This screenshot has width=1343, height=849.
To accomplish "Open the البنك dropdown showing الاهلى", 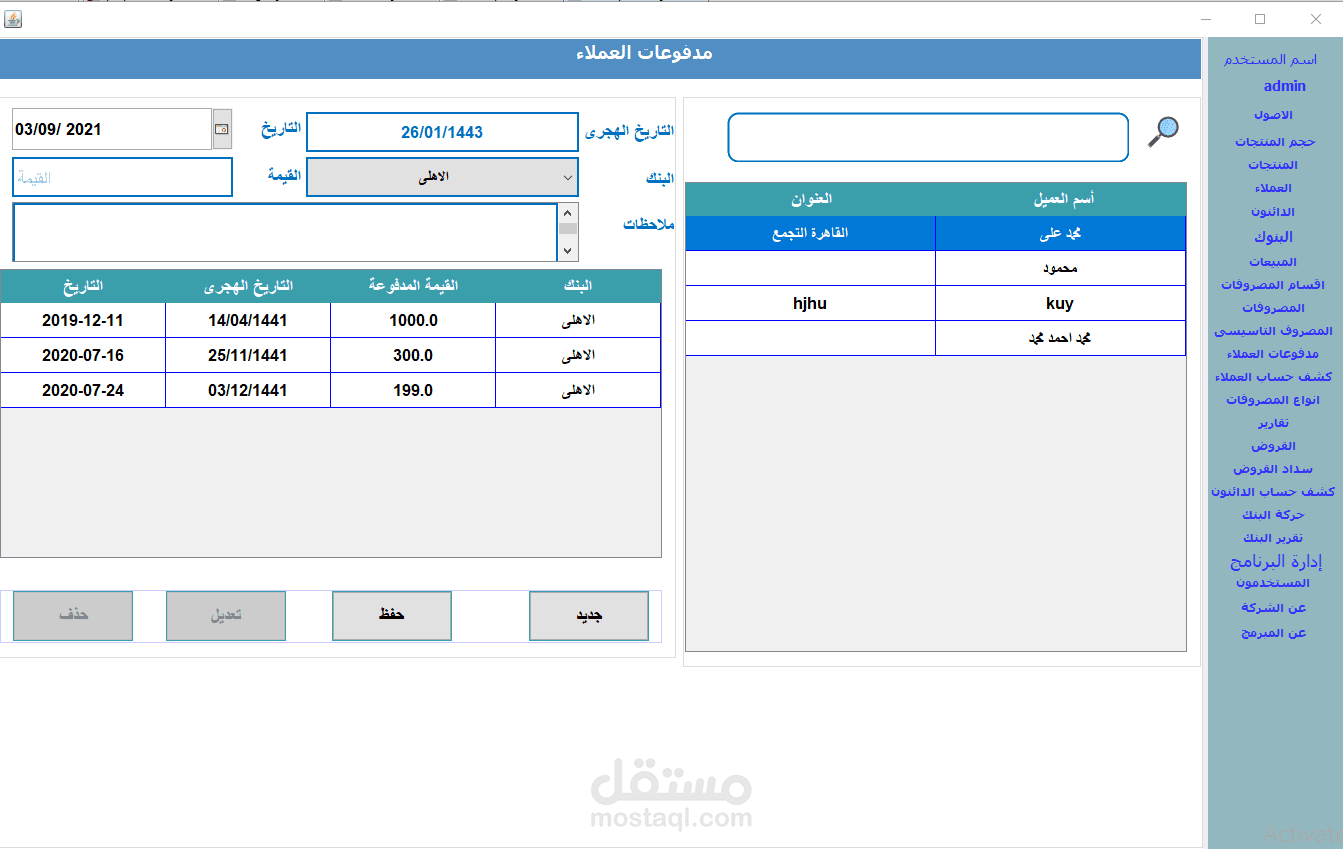I will point(442,177).
